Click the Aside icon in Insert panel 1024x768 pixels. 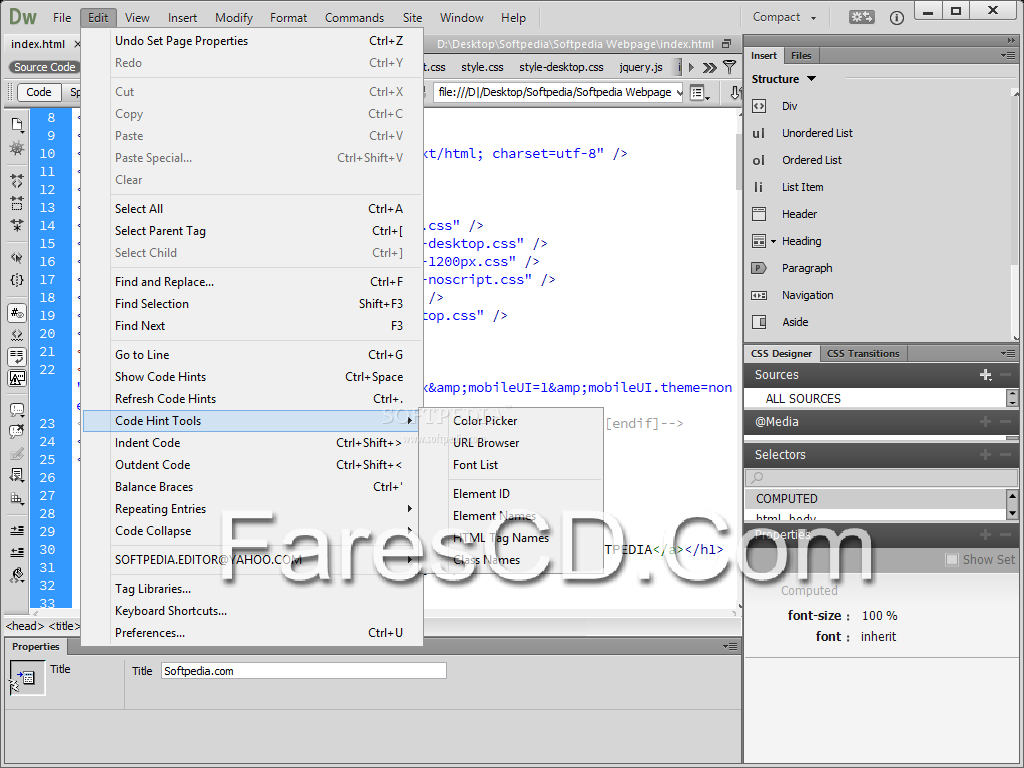point(759,322)
